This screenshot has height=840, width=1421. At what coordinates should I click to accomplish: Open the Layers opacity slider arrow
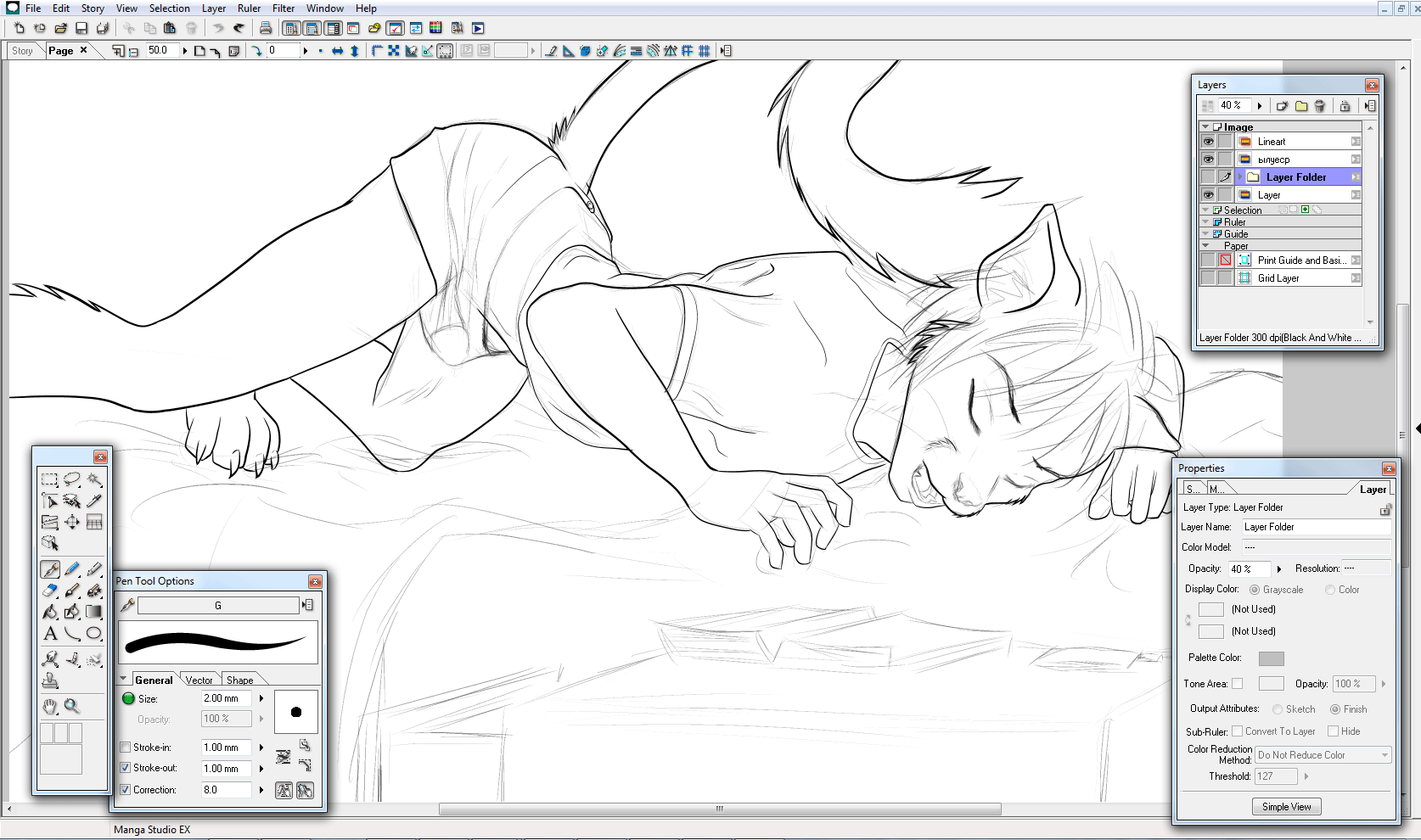pyautogui.click(x=1260, y=106)
